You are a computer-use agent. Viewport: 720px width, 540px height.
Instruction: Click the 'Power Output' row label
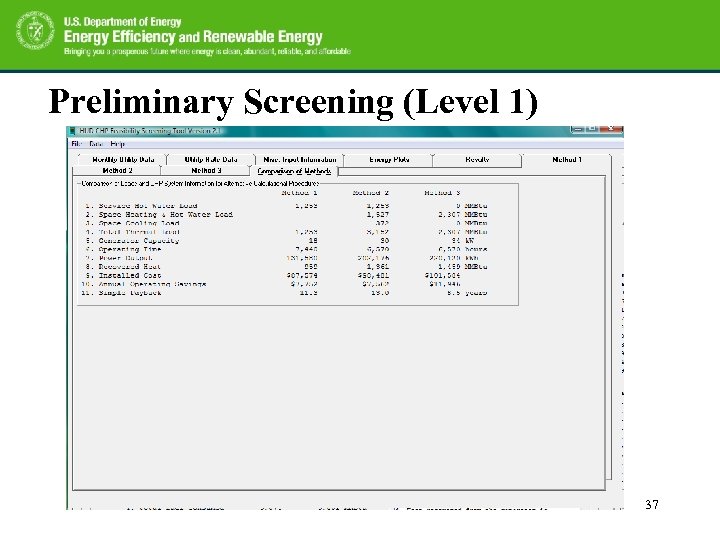(125, 258)
